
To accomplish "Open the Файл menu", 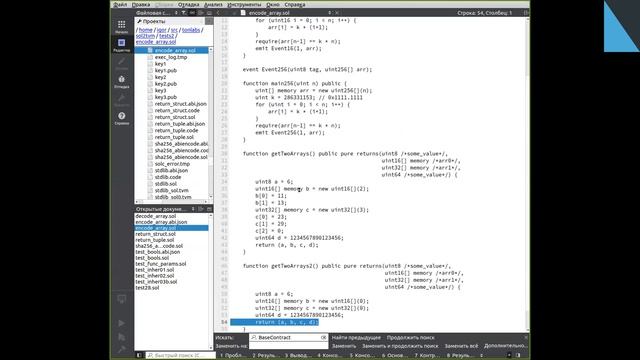I will click(x=120, y=4).
